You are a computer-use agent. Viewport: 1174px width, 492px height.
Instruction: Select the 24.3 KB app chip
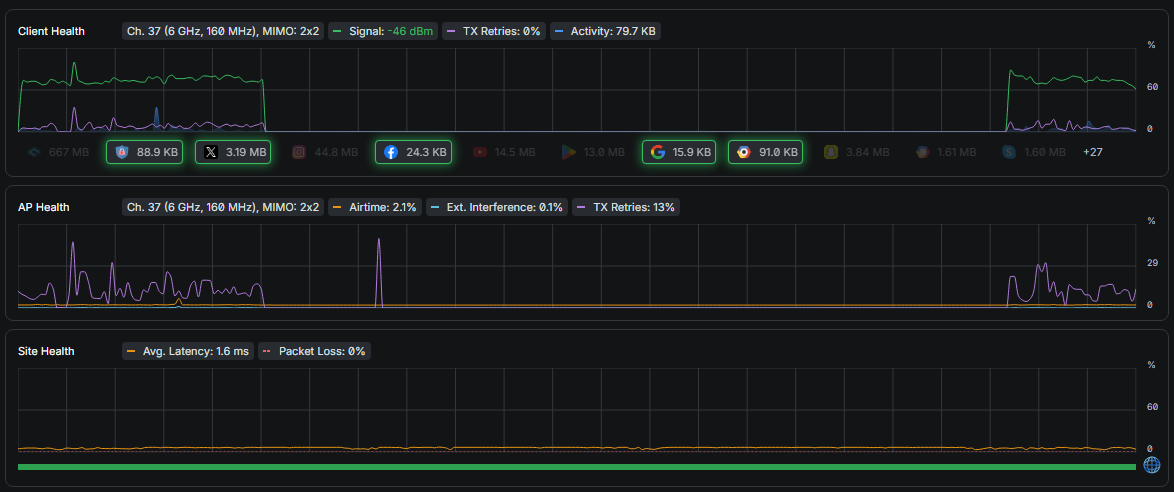tap(413, 152)
